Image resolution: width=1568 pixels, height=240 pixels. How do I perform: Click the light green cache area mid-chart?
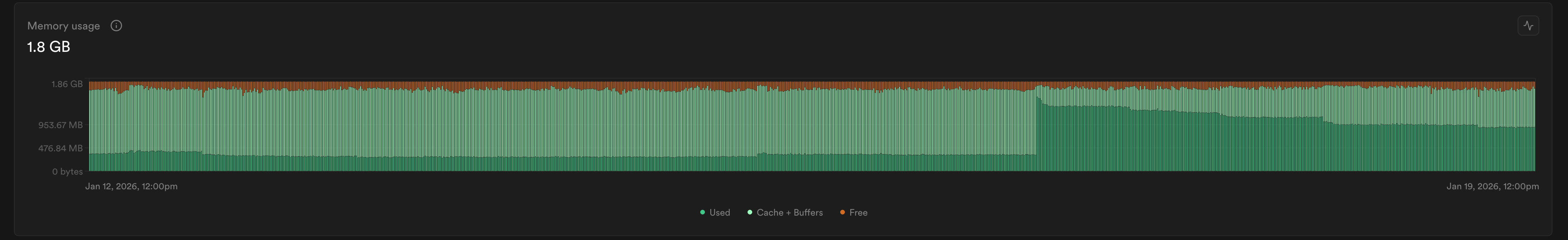click(x=609, y=122)
